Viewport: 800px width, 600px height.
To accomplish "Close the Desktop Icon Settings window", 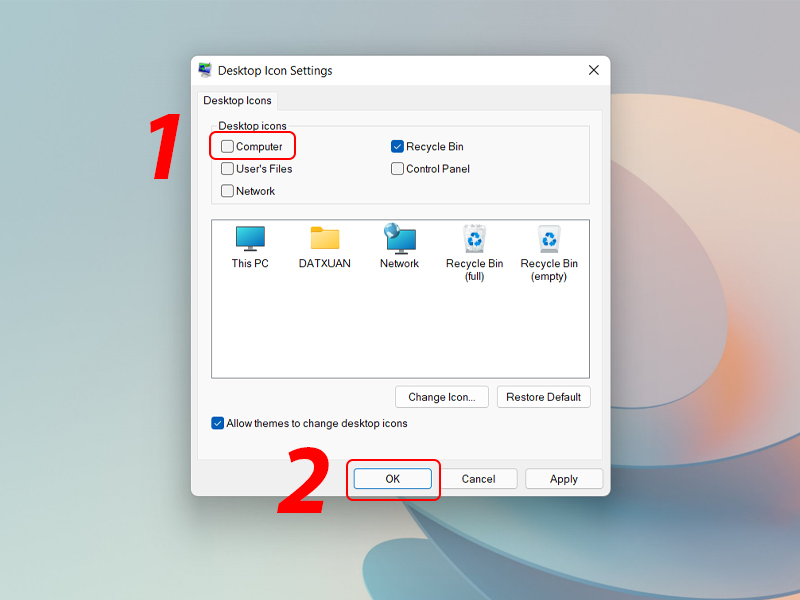I will 593,70.
